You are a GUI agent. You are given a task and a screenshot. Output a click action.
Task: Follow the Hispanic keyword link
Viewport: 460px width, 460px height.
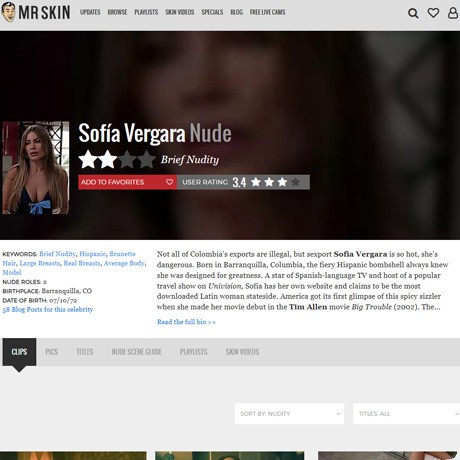tap(92, 254)
